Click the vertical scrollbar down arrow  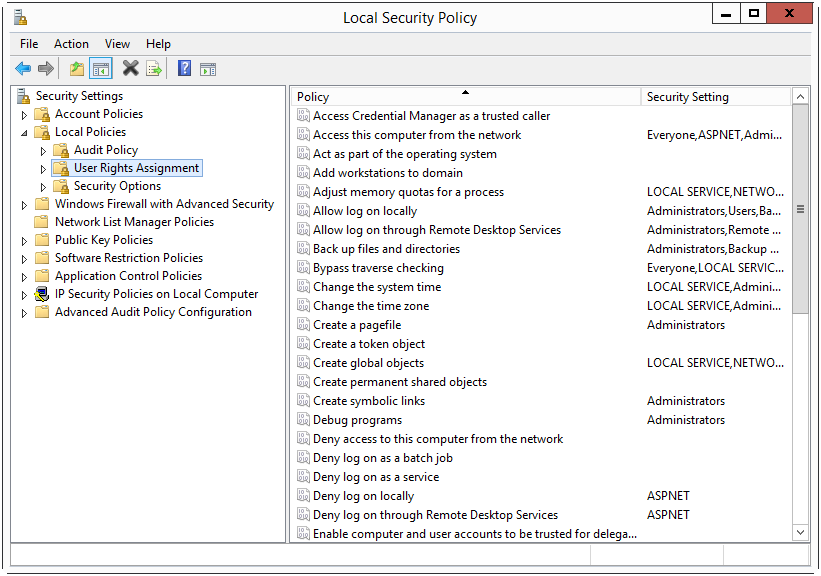coord(800,534)
